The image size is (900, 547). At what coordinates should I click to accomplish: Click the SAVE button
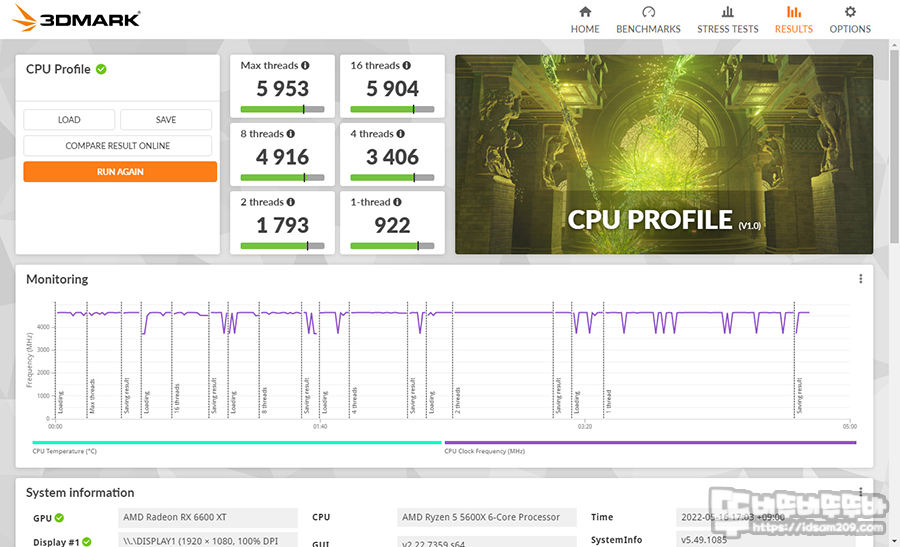(x=166, y=119)
